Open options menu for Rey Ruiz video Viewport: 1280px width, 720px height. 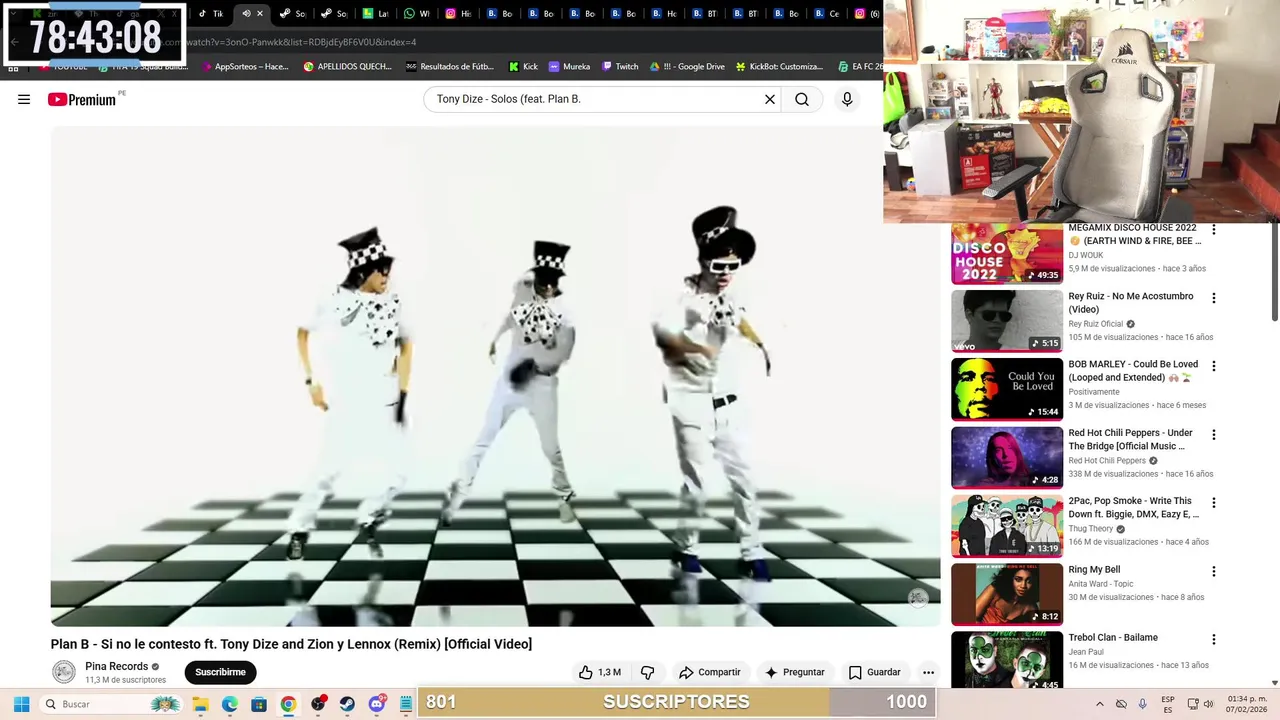coord(1214,298)
